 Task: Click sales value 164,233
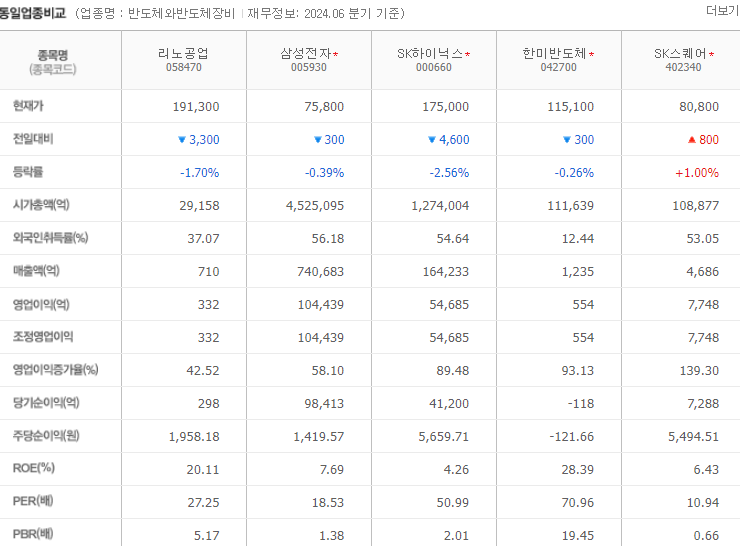[x=446, y=272]
